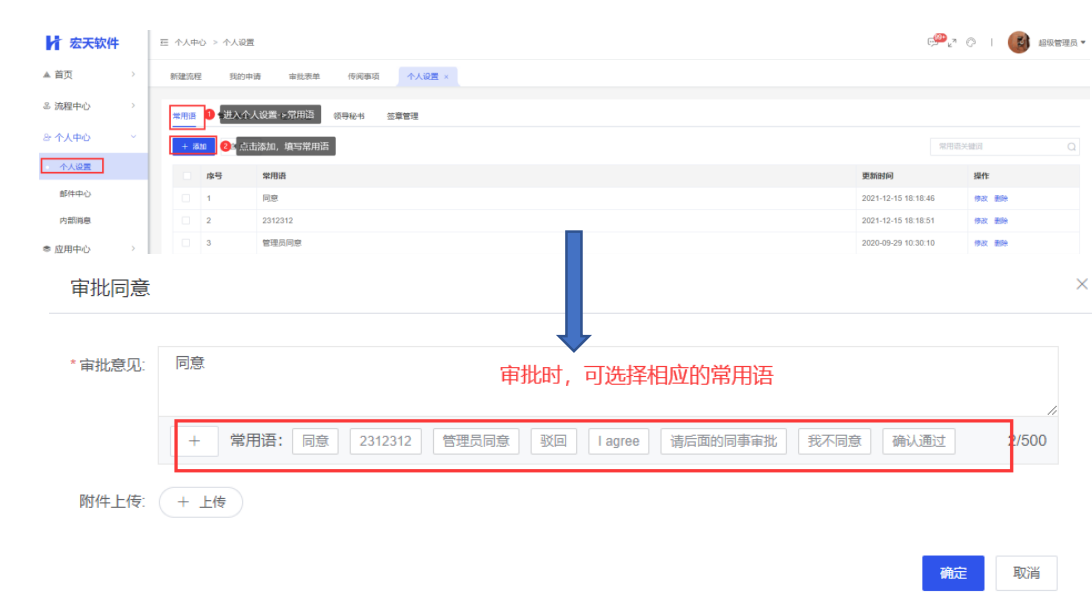
Task: Click the 常用语 column header
Action: coord(274,176)
